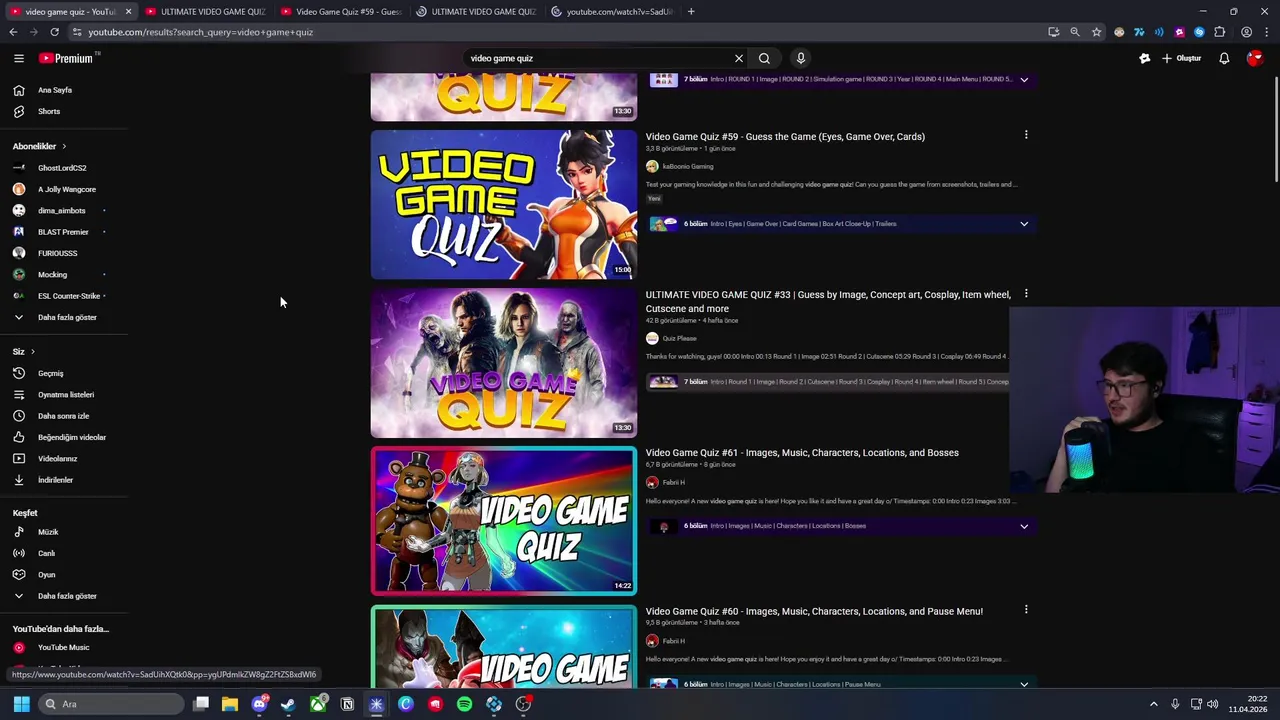Viewport: 1280px width, 720px height.
Task: Start voice search with the microphone icon
Action: click(800, 58)
